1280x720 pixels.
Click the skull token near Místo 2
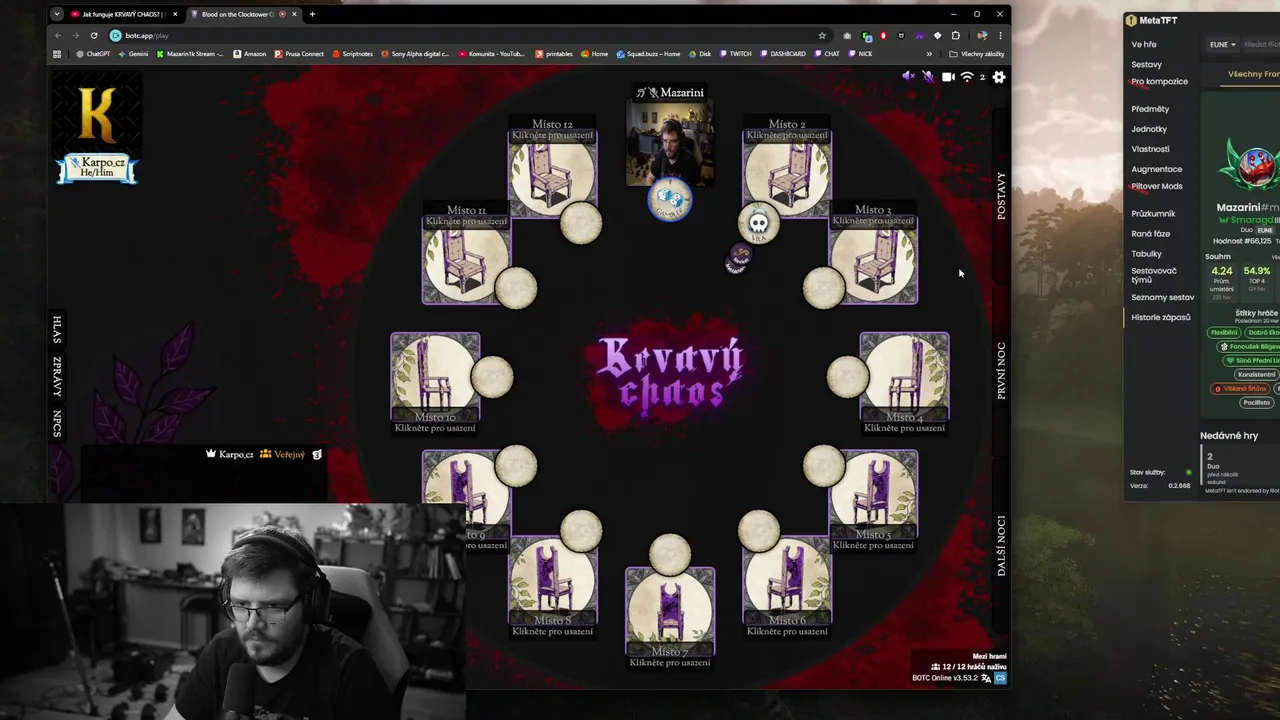(758, 224)
